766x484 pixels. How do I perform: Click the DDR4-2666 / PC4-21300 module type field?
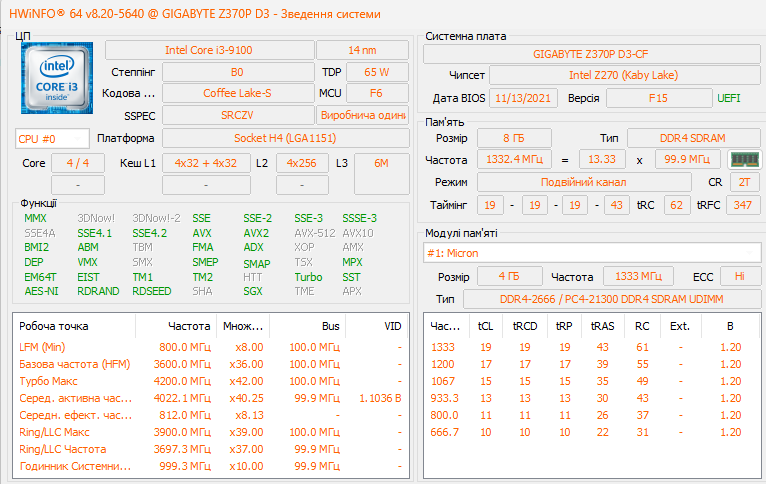click(612, 299)
